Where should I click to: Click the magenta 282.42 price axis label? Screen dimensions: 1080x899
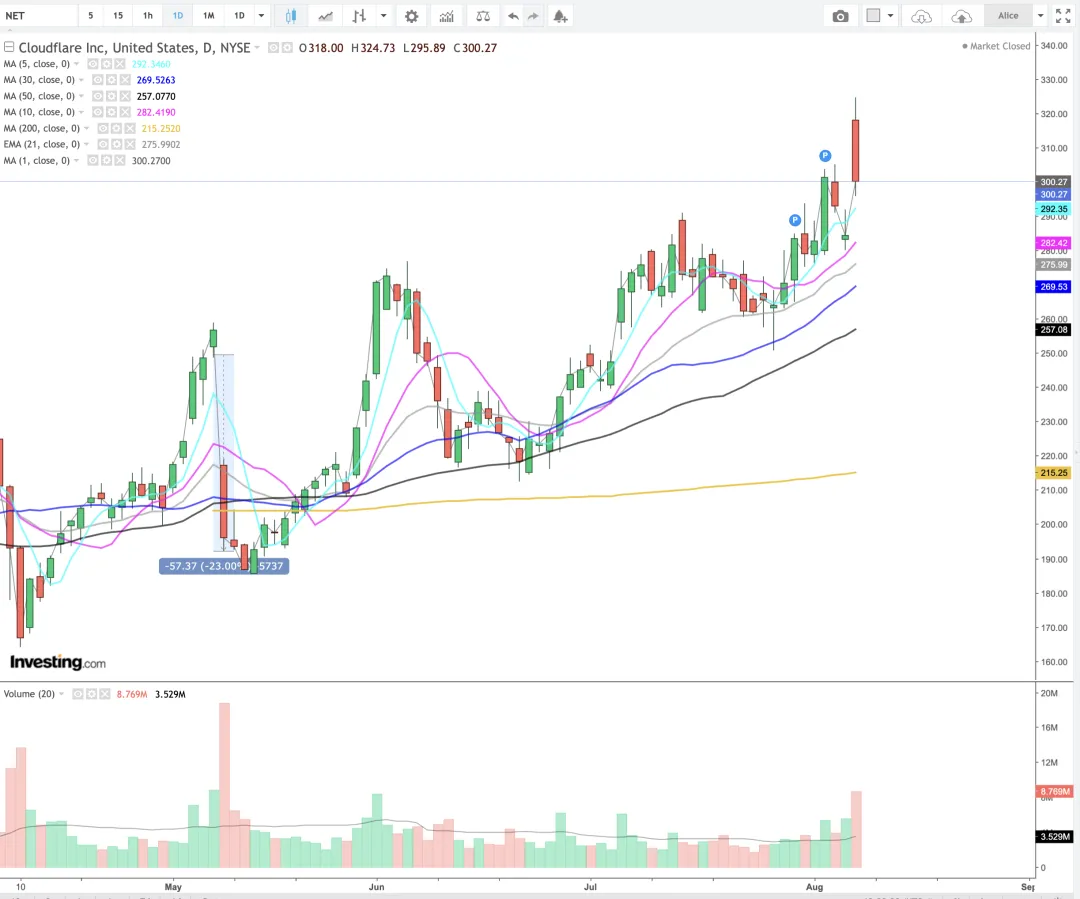tap(1054, 243)
